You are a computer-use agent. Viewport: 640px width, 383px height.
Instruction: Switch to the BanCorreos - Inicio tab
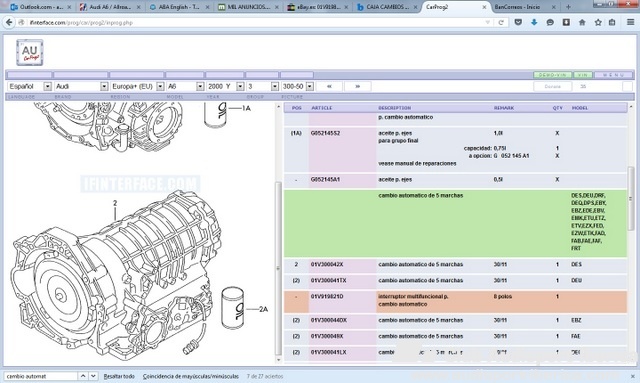point(525,7)
